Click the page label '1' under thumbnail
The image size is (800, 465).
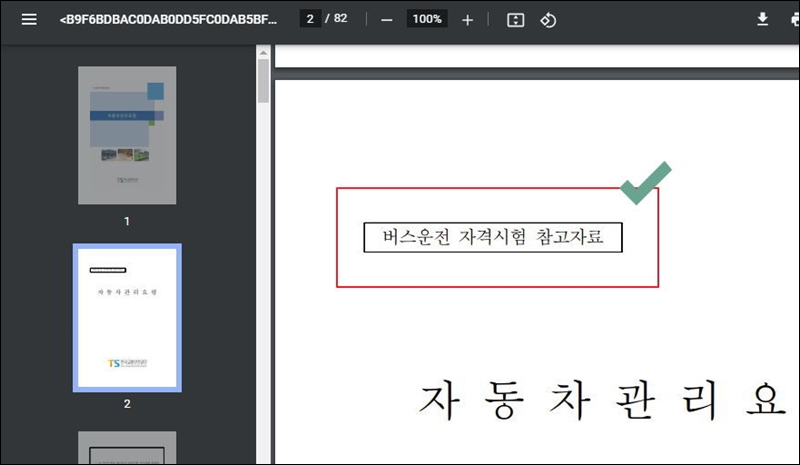[x=127, y=221]
